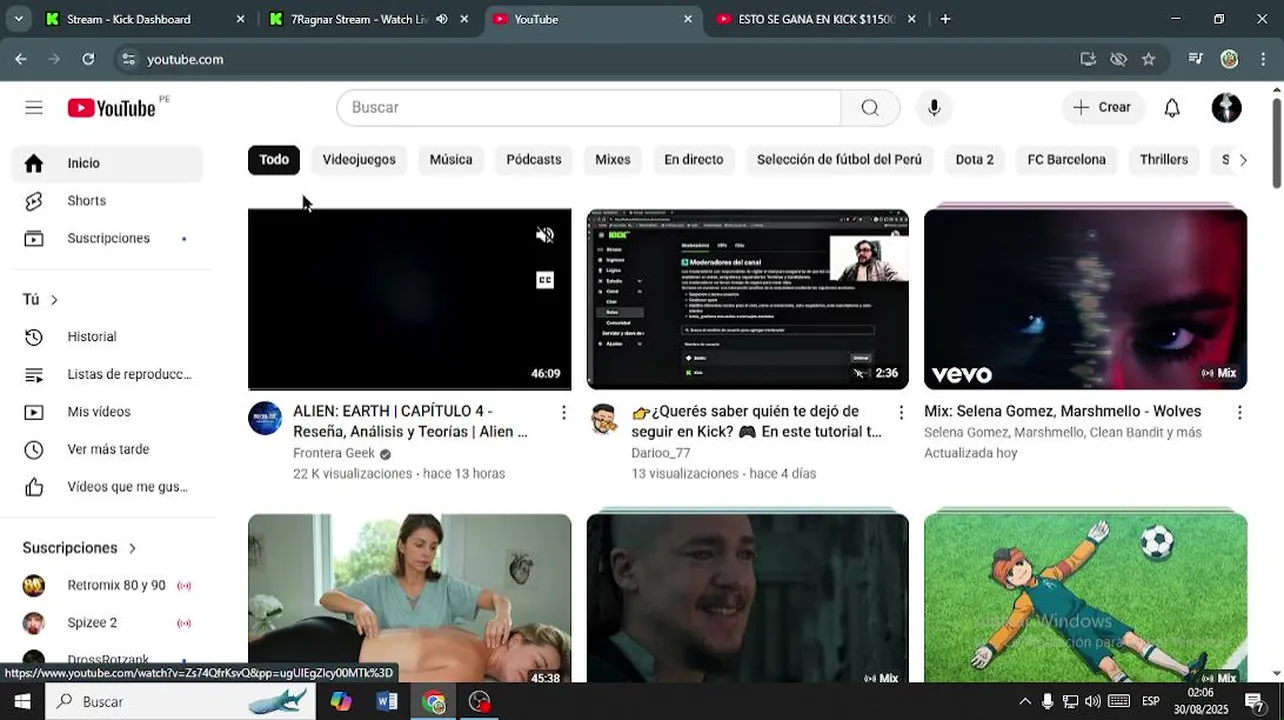Screen dimensions: 1284x720
Task: Open options menu for Alien Earth video
Action: coord(563,412)
